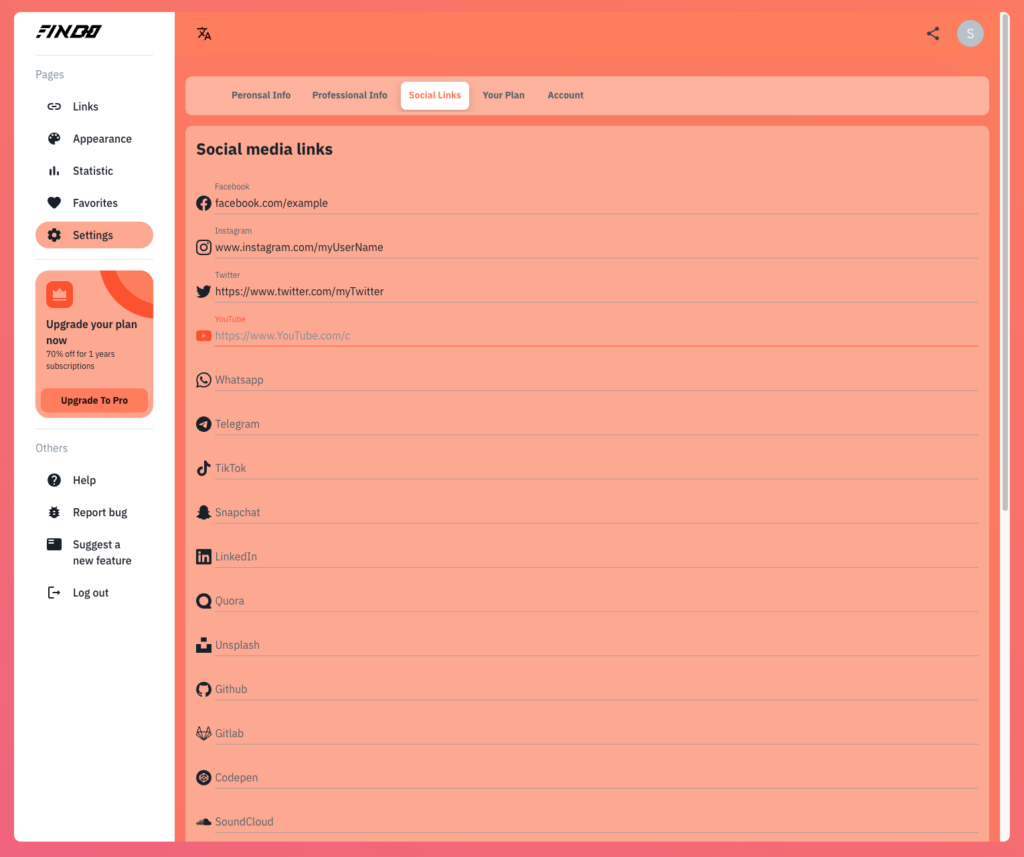
Task: Click the Quora input field
Action: pos(596,601)
